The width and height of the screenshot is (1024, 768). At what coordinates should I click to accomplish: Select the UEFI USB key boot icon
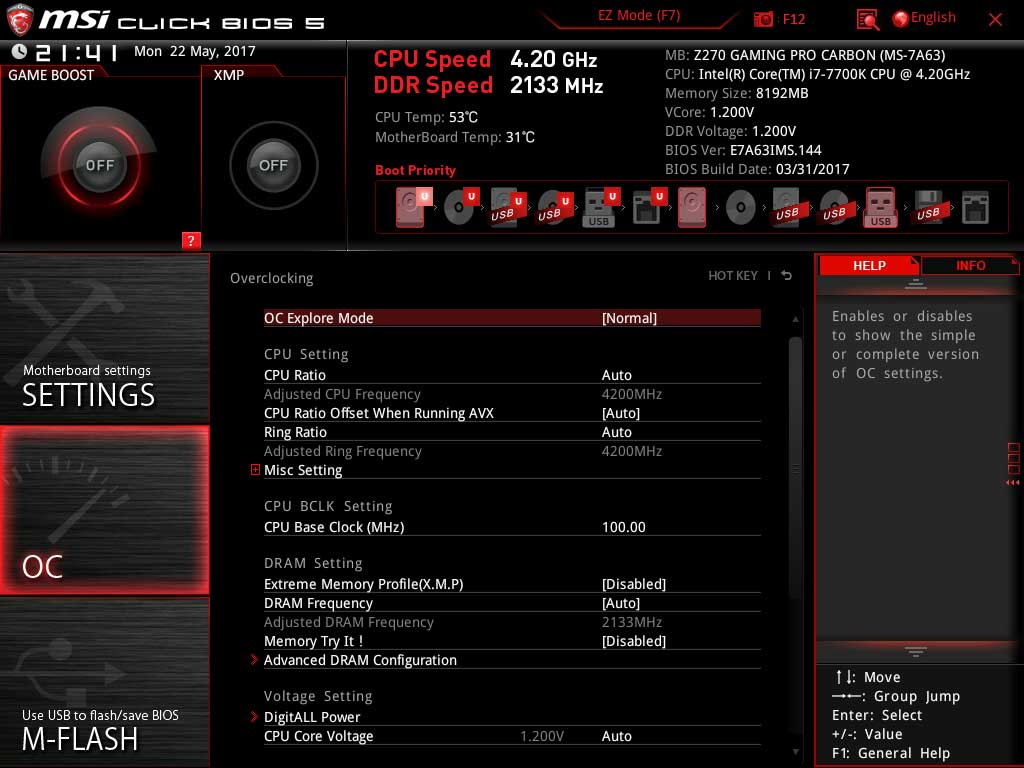click(600, 208)
